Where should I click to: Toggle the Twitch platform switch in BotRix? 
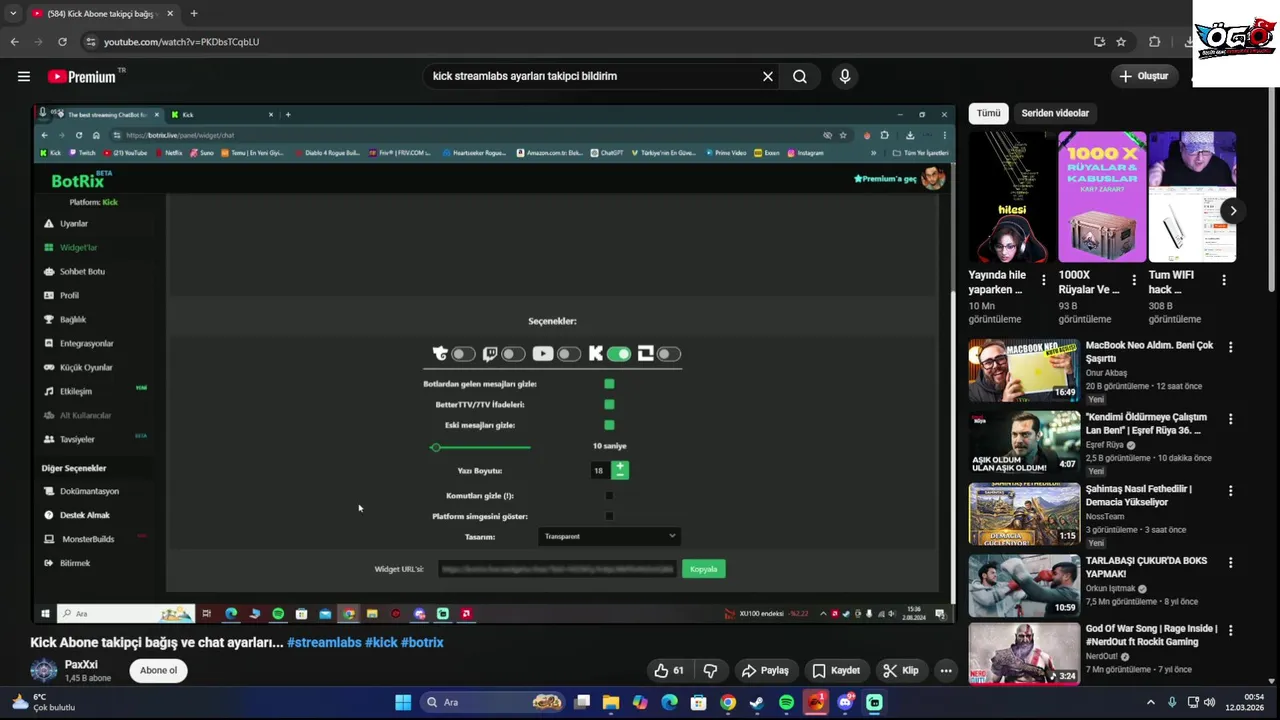[513, 354]
